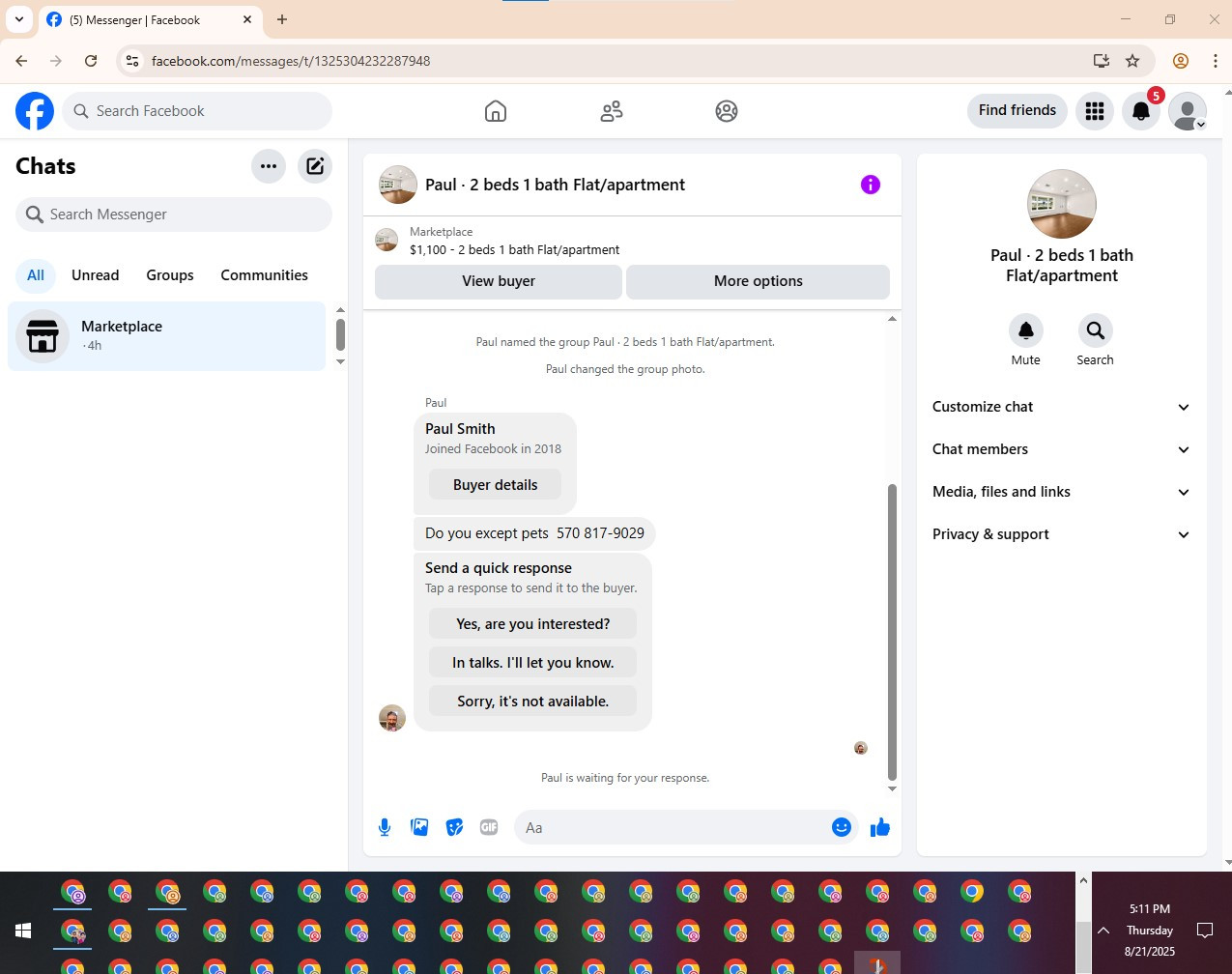Send quick response 'Yes, are you interested?'
1232x974 pixels.
coord(533,624)
